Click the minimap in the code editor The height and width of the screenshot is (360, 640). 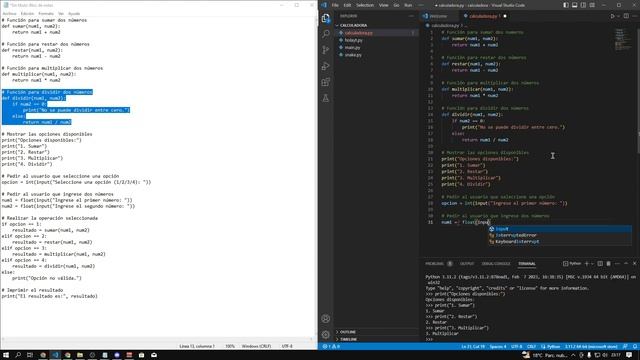point(623,39)
